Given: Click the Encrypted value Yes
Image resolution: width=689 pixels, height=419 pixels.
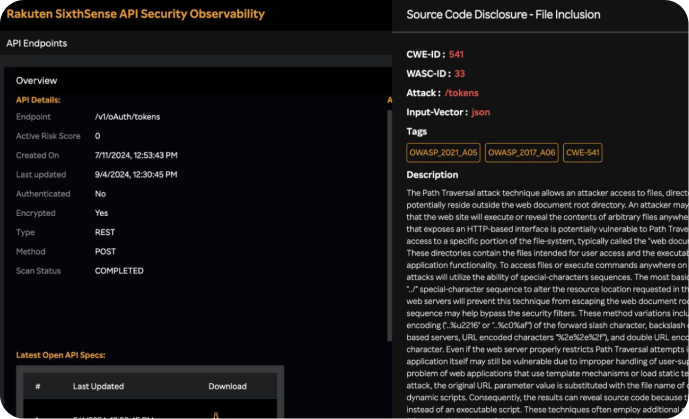Looking at the screenshot, I should pos(102,213).
